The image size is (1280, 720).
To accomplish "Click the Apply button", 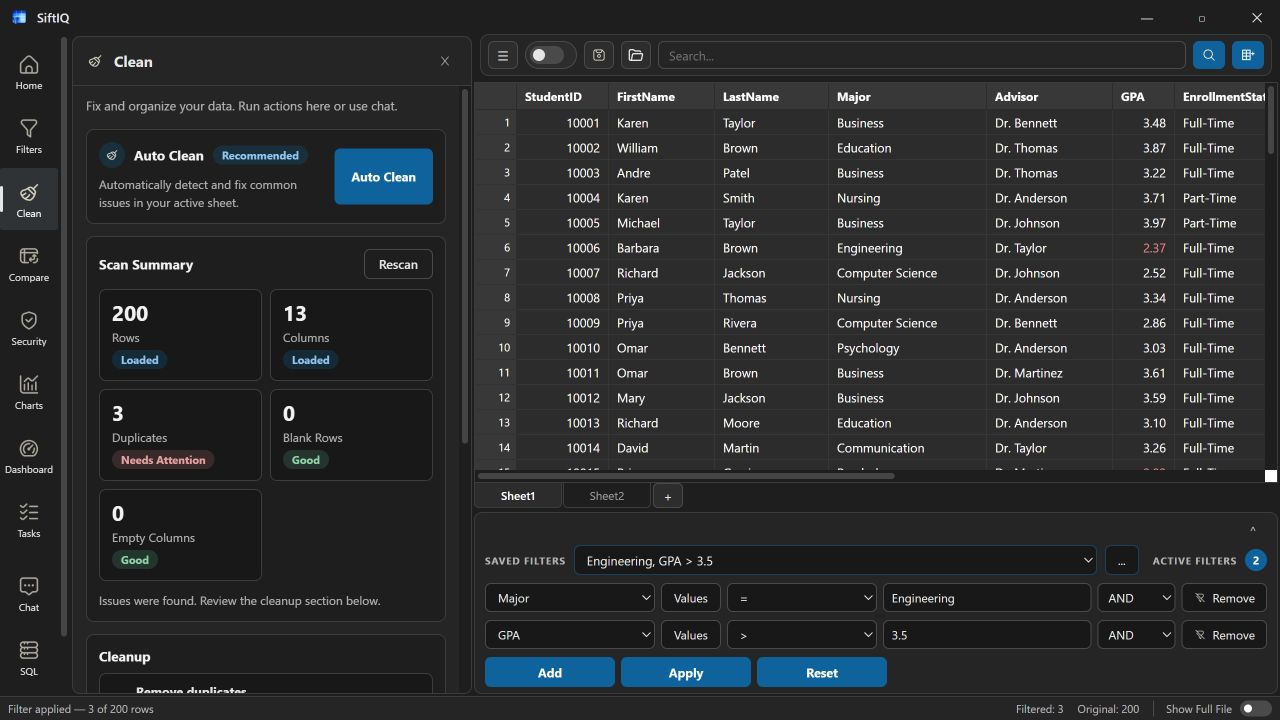I will [686, 672].
